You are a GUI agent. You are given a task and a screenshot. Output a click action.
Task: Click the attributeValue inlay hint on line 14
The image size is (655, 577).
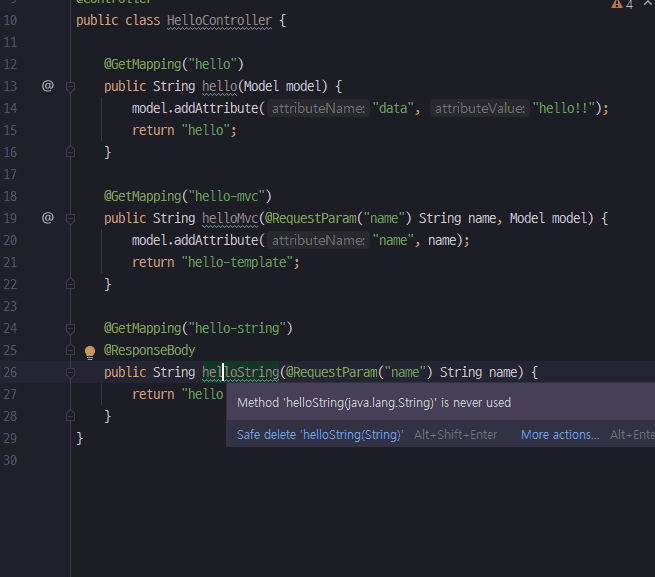[479, 108]
